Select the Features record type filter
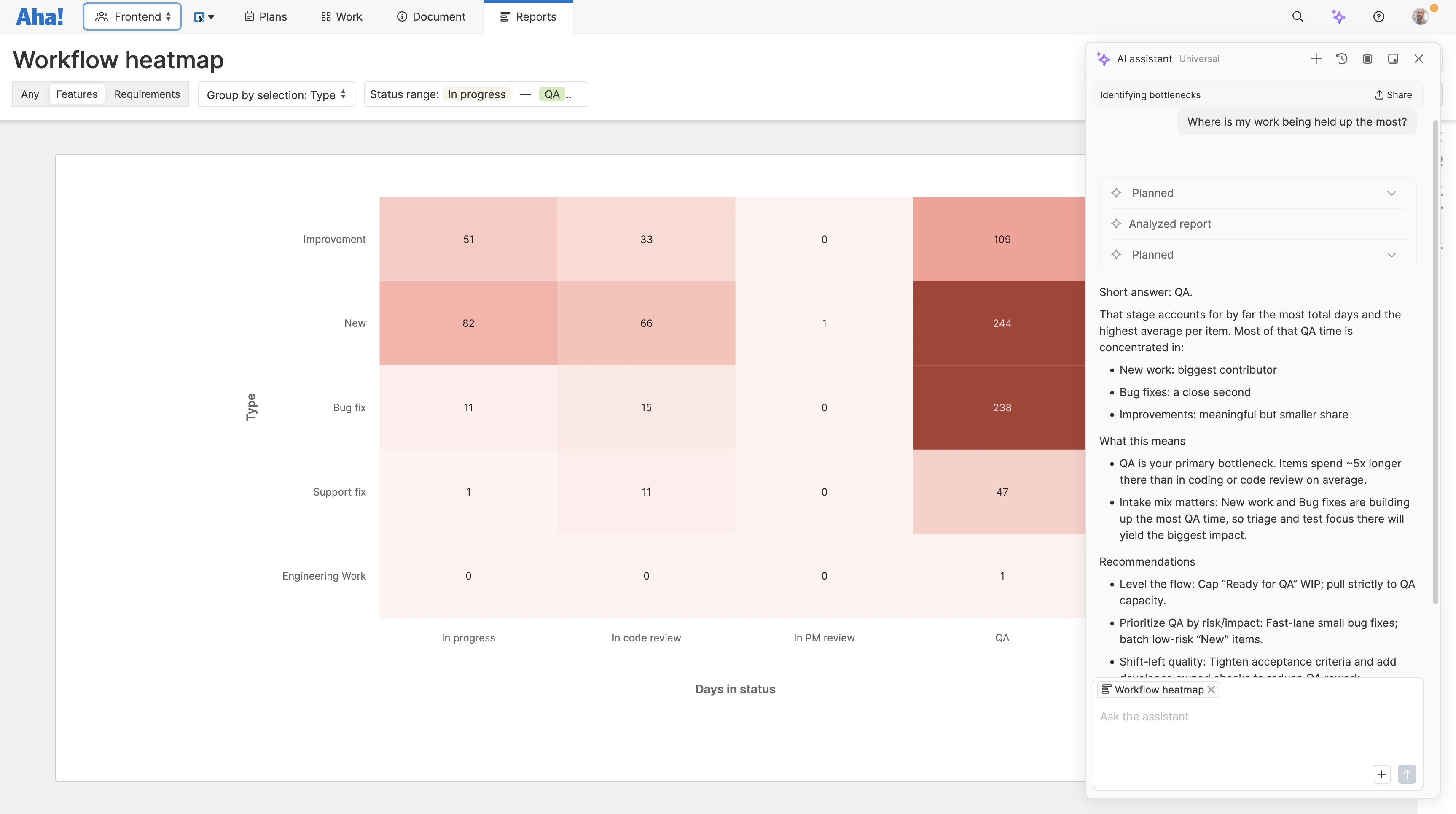Viewport: 1456px width, 814px height. tap(76, 94)
